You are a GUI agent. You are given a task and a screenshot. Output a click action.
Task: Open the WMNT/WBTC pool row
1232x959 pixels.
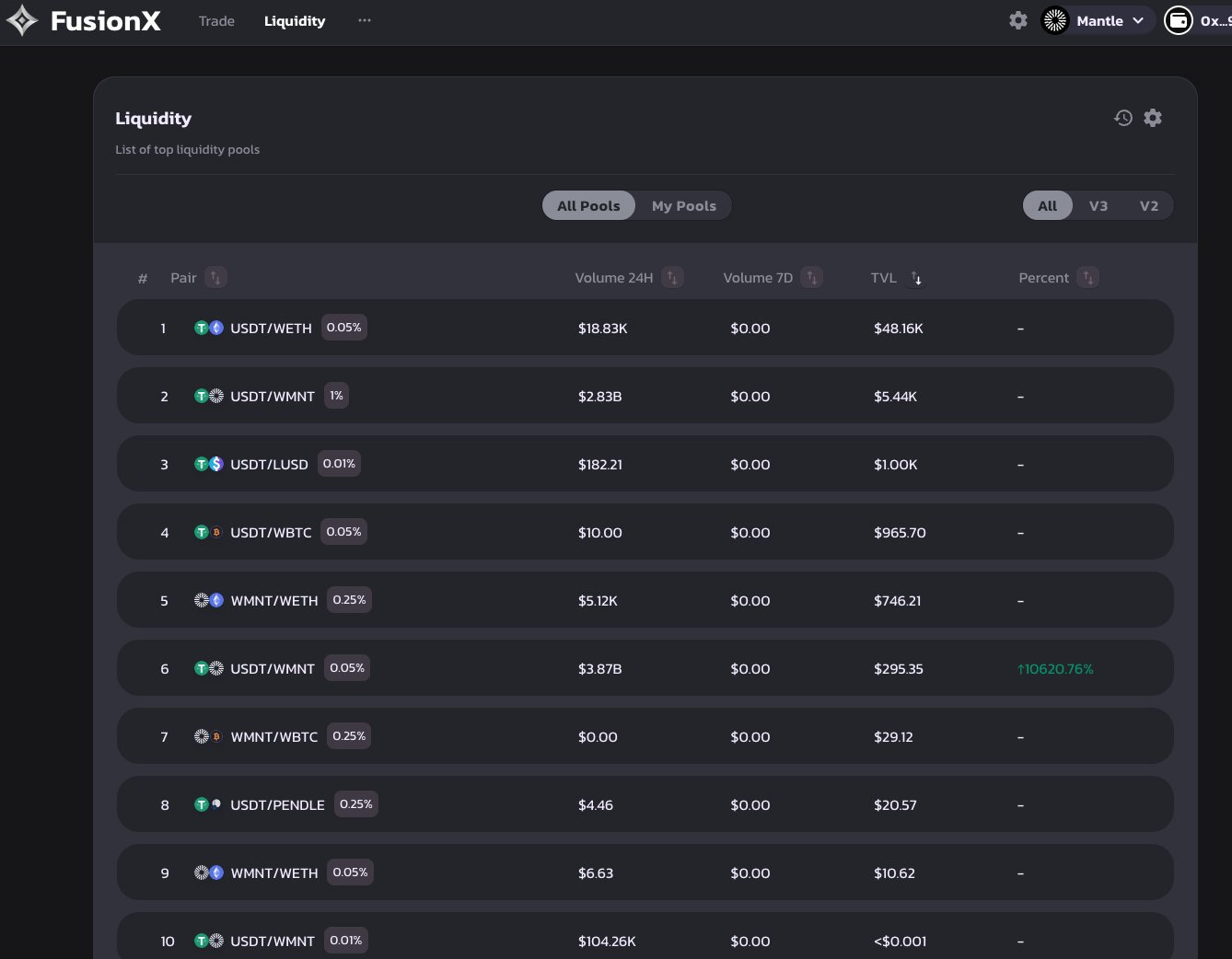coord(645,736)
